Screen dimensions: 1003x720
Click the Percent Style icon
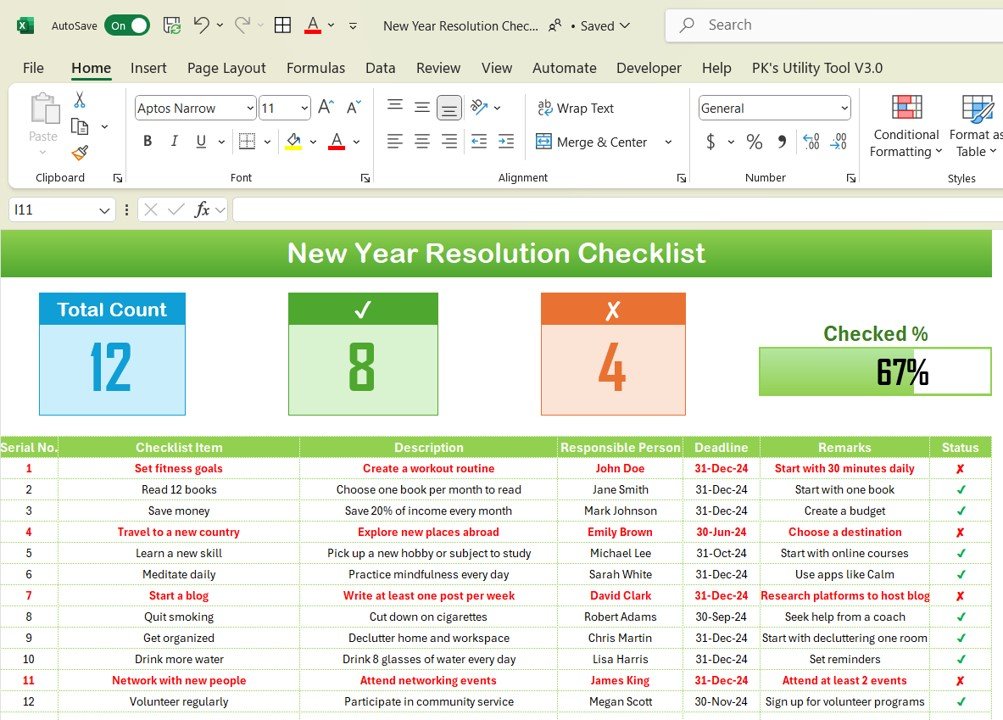(x=754, y=142)
